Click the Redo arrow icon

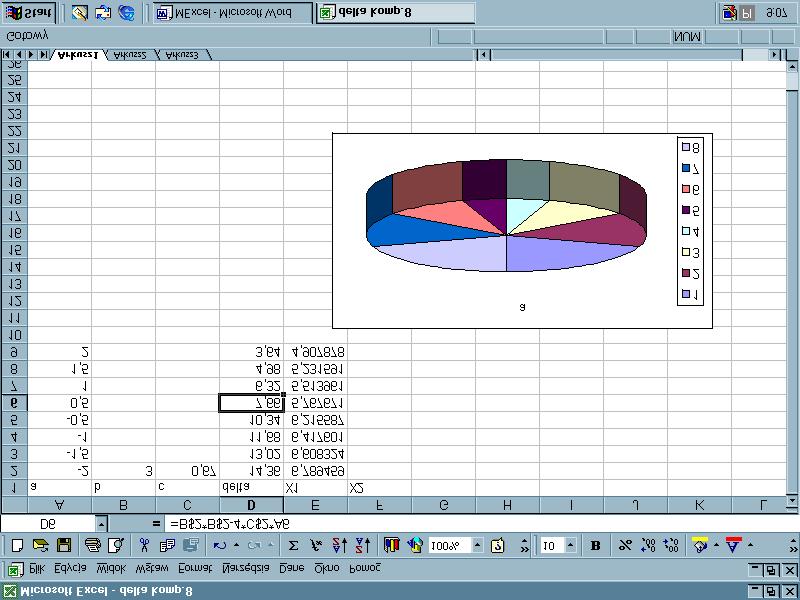(x=254, y=545)
